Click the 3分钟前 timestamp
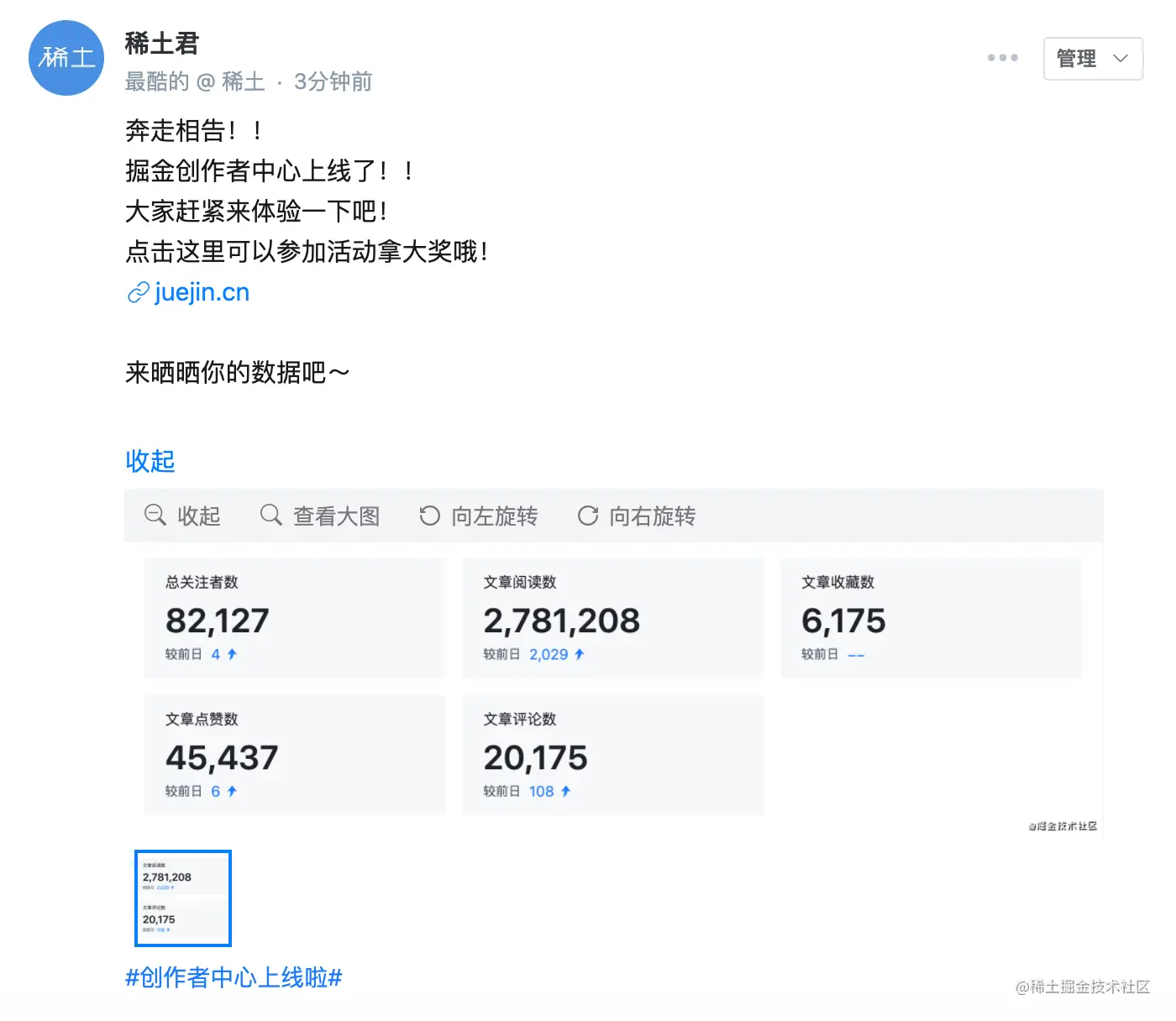 [333, 81]
